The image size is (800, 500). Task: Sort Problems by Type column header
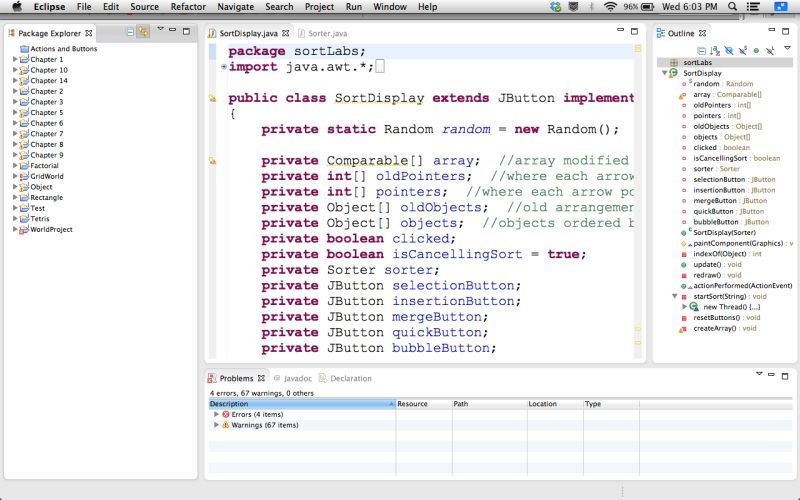[611, 404]
